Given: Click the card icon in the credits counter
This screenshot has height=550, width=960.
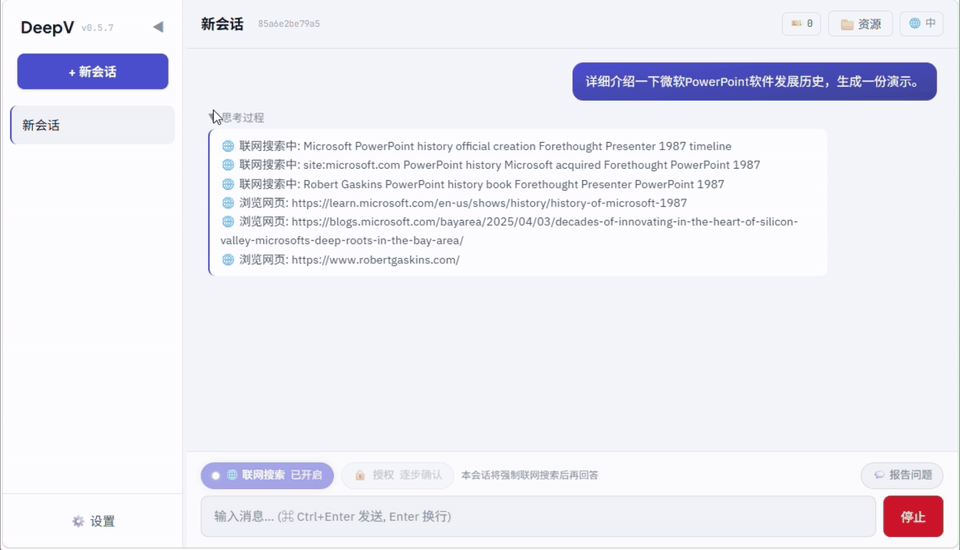Looking at the screenshot, I should point(796,23).
